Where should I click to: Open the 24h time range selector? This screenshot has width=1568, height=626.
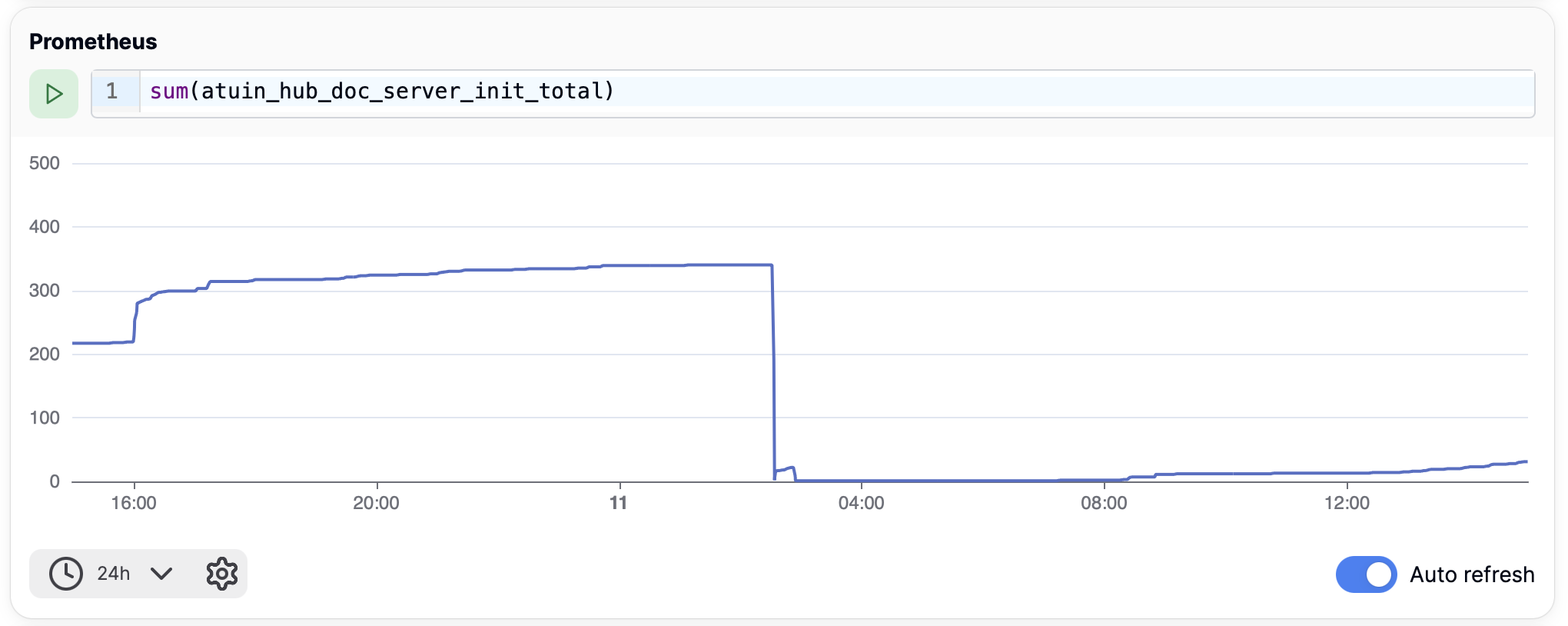click(113, 574)
